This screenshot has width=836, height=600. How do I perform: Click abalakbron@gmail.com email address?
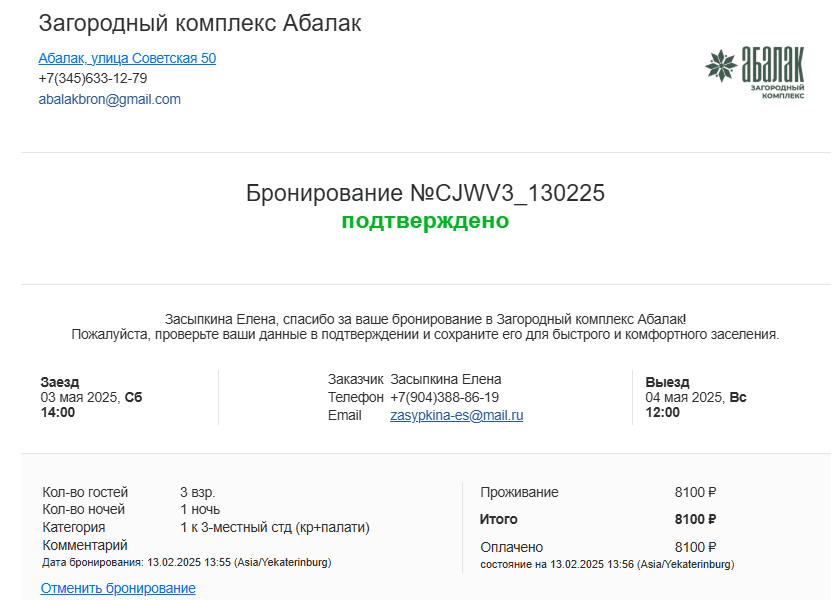coord(109,99)
